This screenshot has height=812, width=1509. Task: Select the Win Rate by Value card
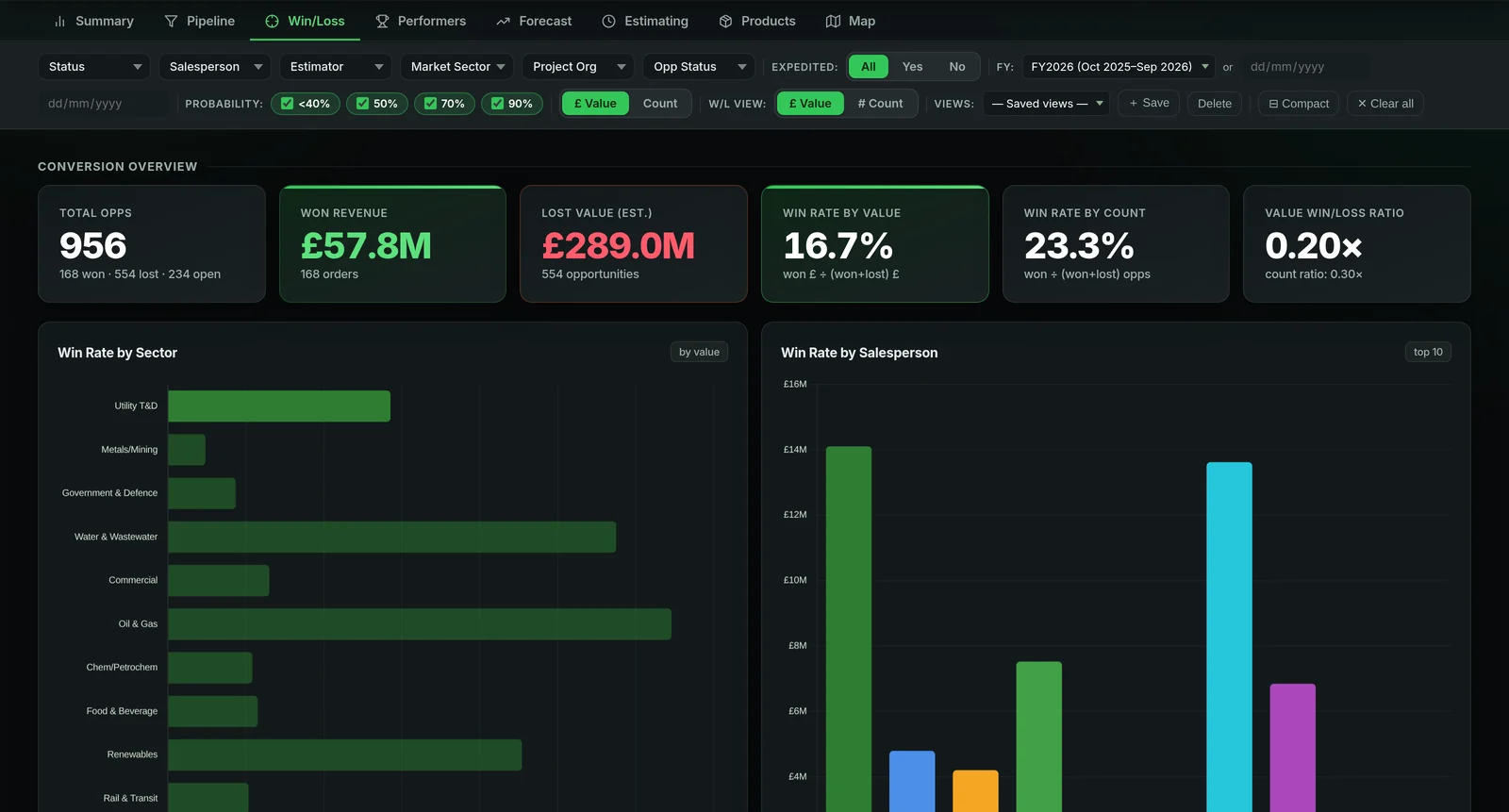pos(875,244)
